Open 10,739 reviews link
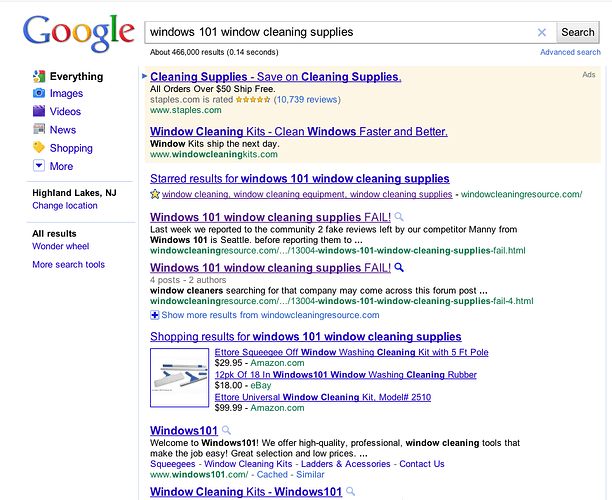This screenshot has height=500, width=612. pyautogui.click(x=307, y=100)
